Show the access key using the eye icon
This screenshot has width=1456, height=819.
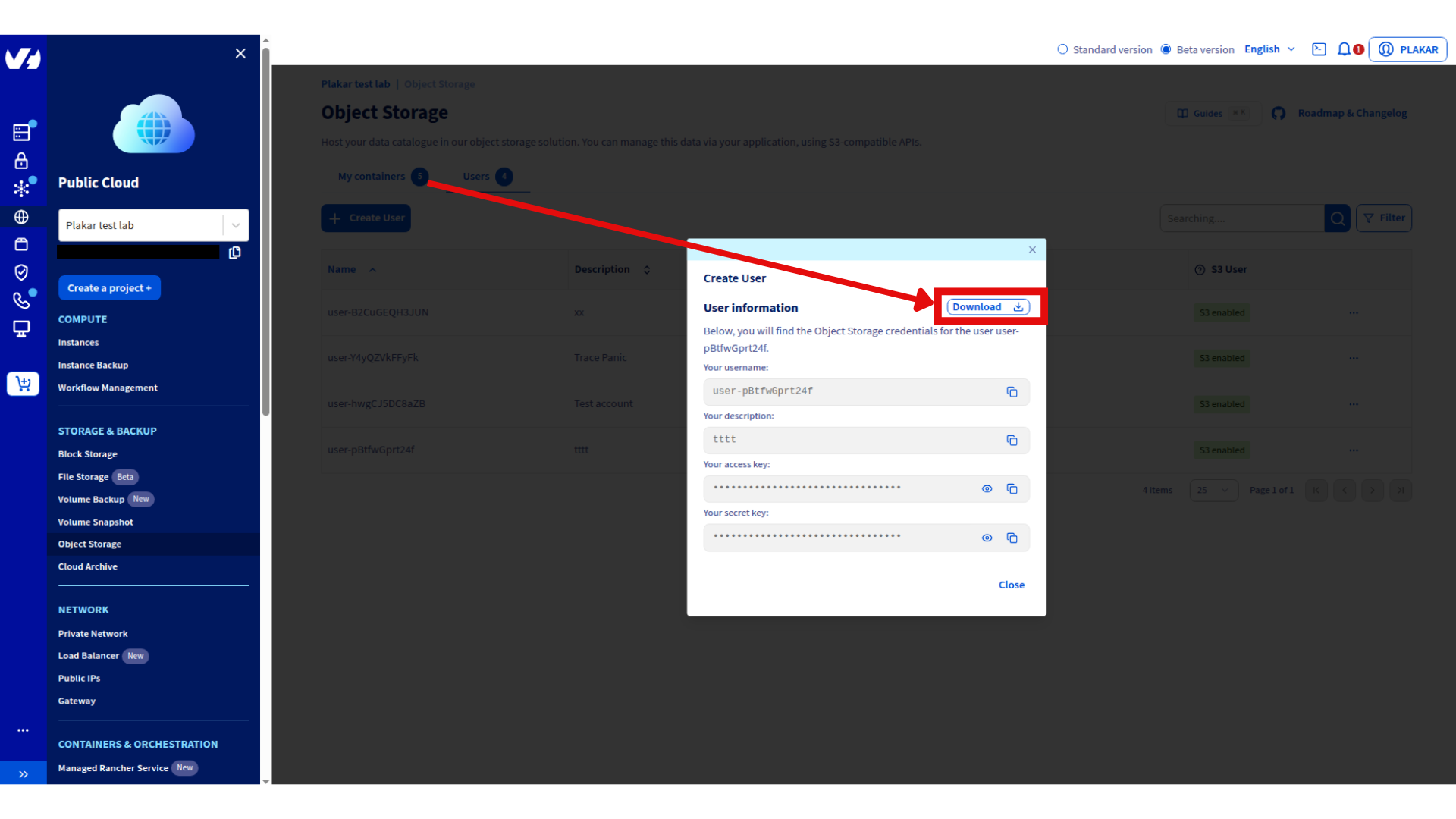[987, 488]
